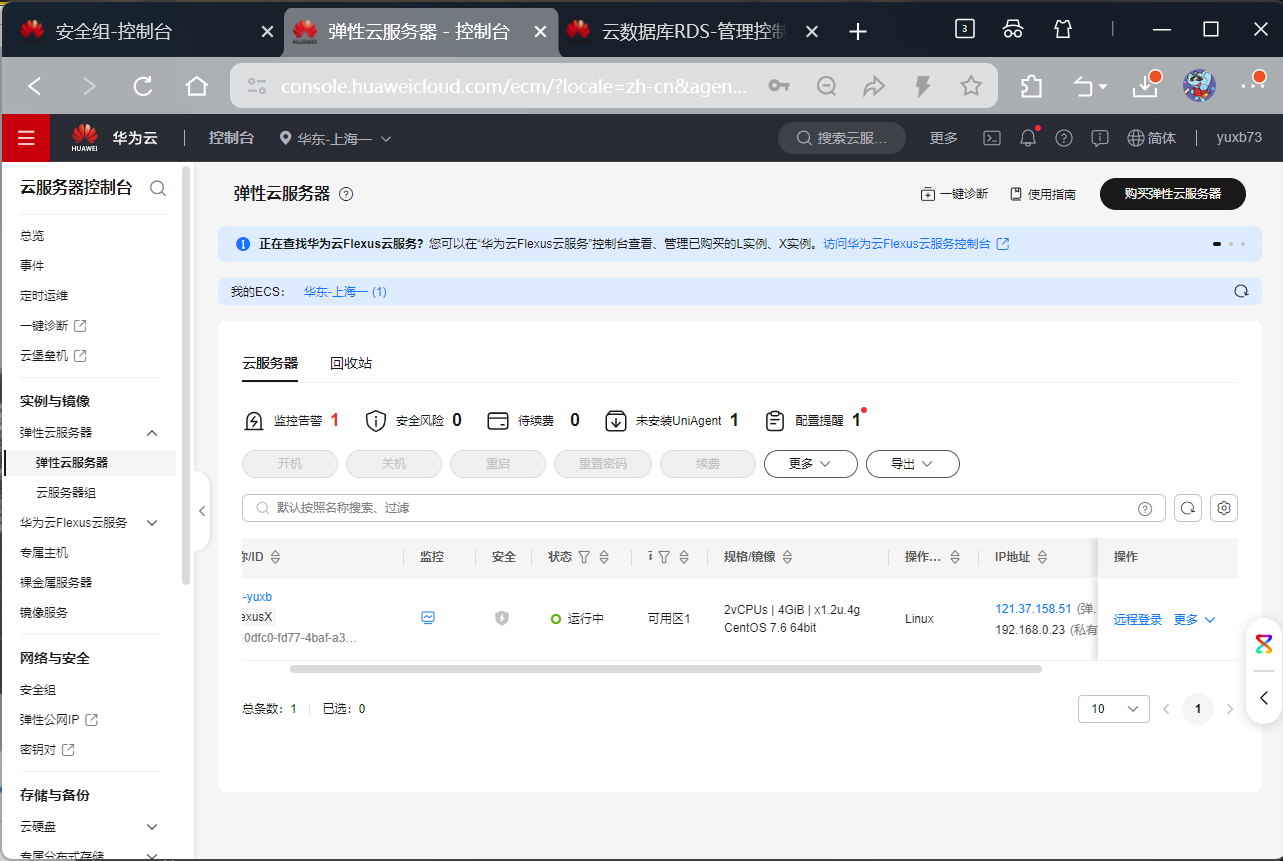Go to browser home page
This screenshot has width=1283, height=861.
click(x=197, y=86)
